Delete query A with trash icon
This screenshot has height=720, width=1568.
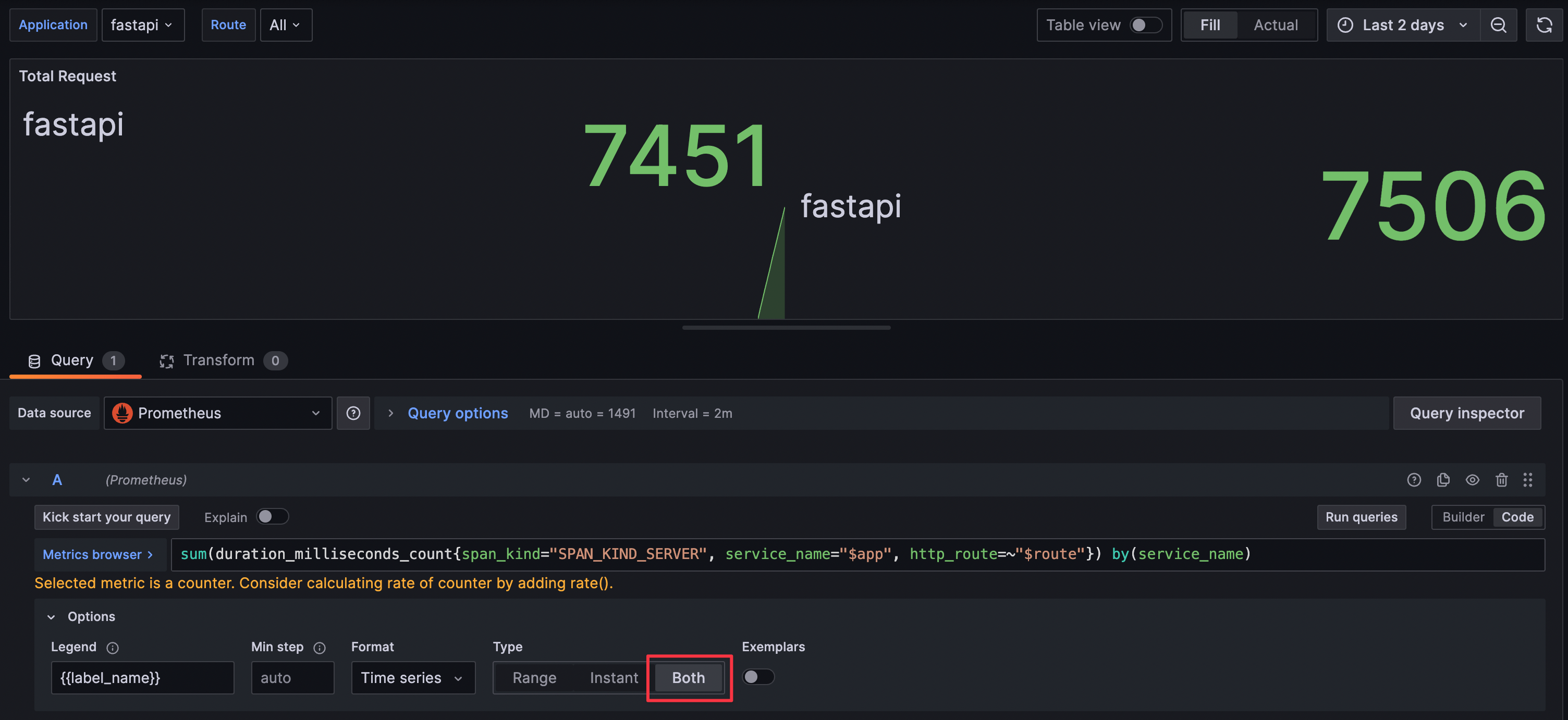1501,480
